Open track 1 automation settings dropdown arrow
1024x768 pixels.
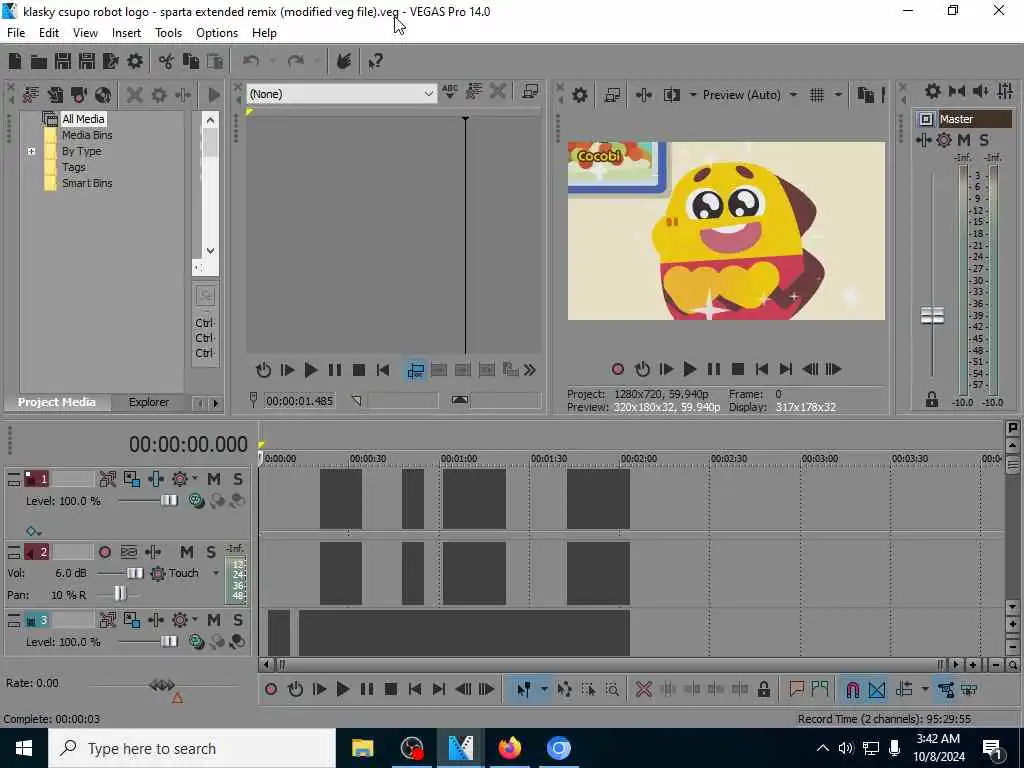[x=195, y=479]
